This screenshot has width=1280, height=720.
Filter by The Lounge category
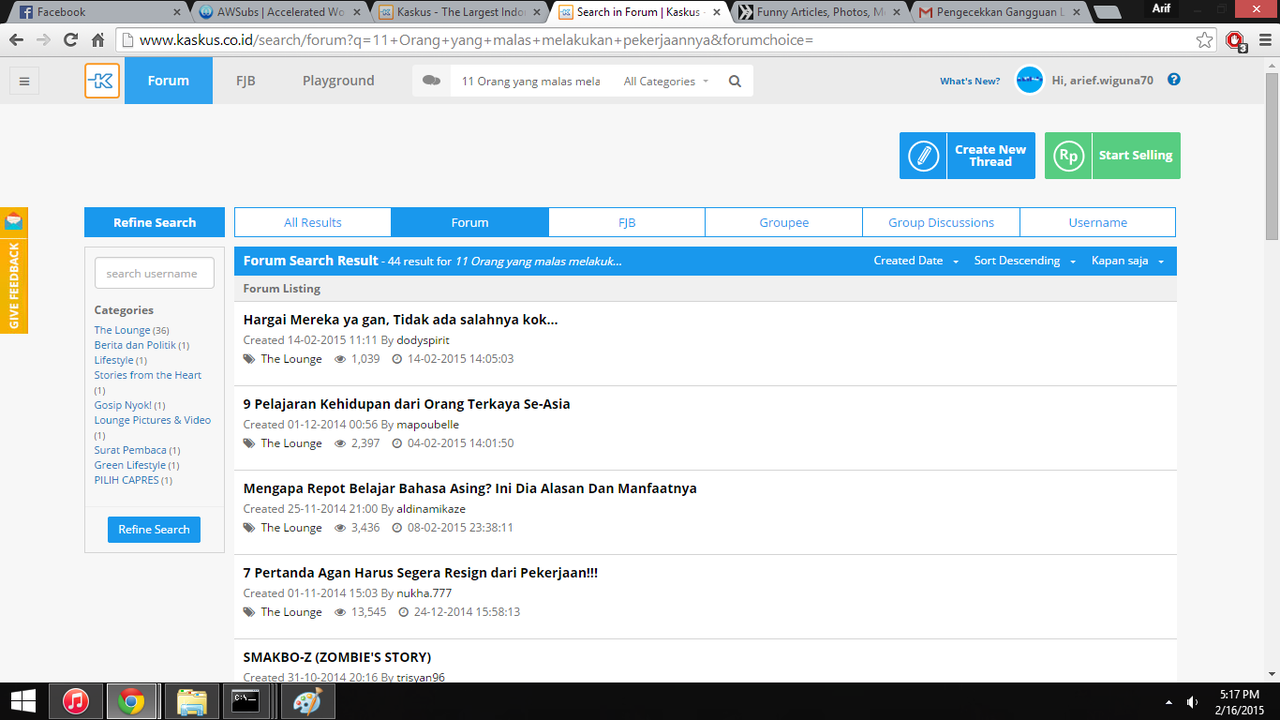pyautogui.click(x=122, y=330)
